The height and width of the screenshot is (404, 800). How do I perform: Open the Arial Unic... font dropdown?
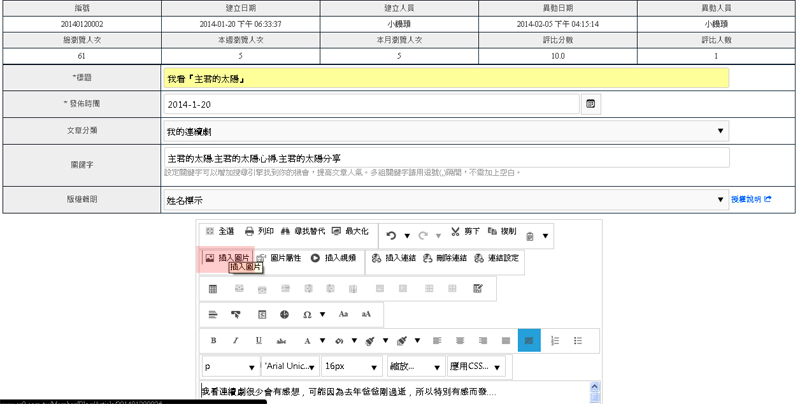tap(290, 366)
